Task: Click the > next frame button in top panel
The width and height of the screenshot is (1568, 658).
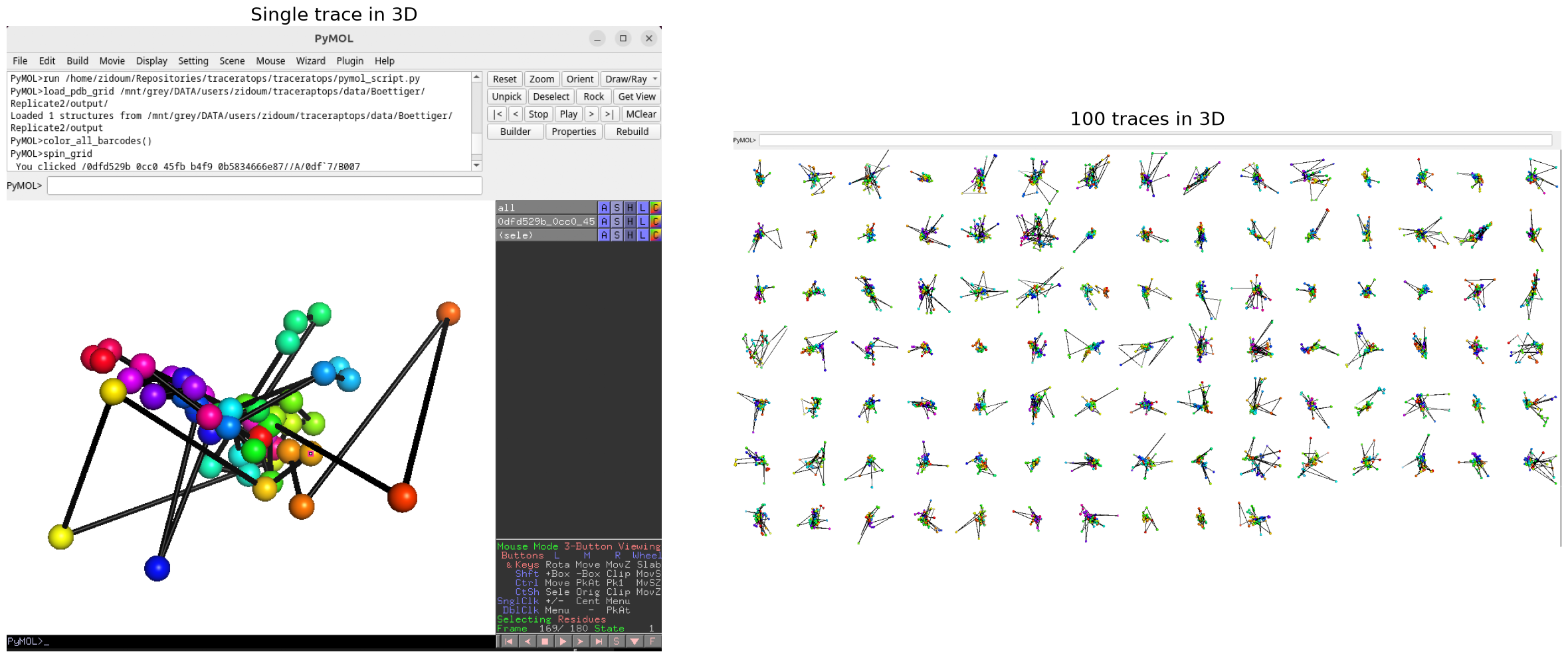Action: click(591, 114)
